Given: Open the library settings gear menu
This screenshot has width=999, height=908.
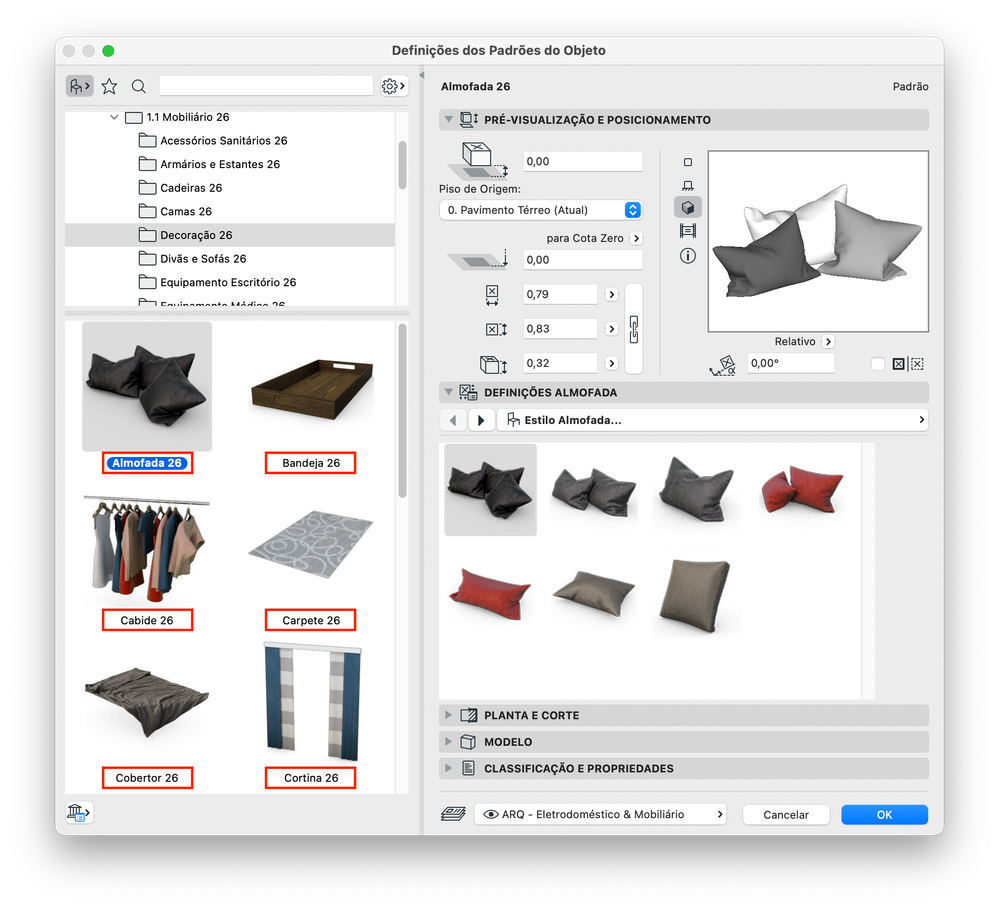Looking at the screenshot, I should click(394, 86).
